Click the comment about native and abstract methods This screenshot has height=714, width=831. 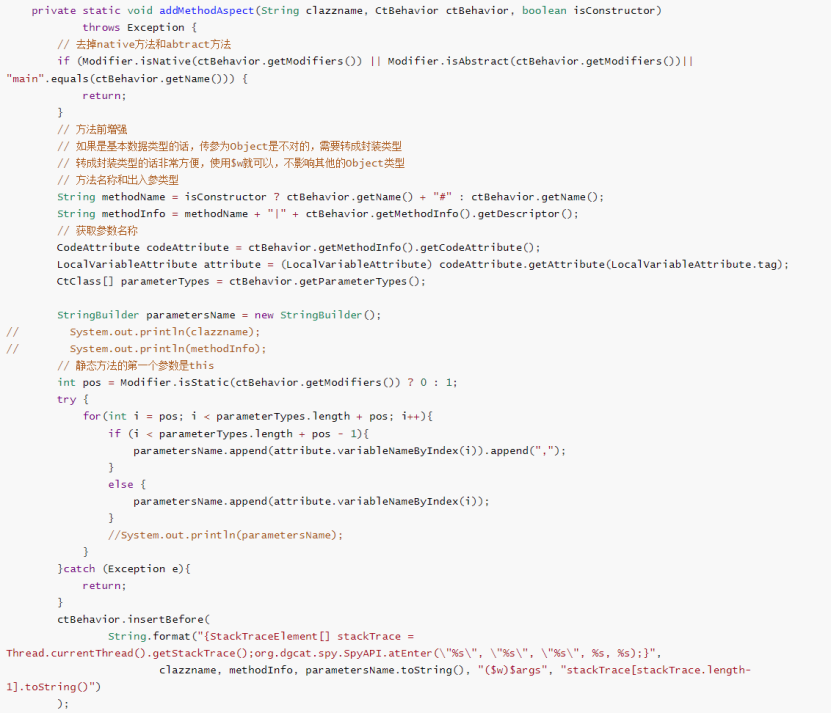point(144,45)
